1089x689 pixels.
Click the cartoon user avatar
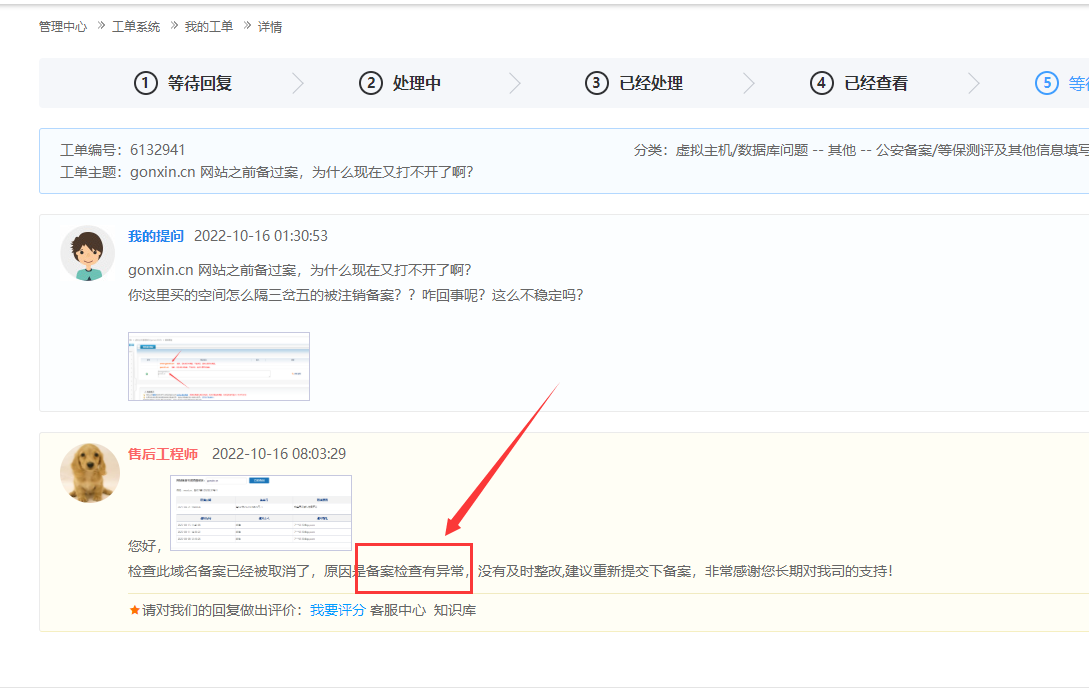(88, 253)
